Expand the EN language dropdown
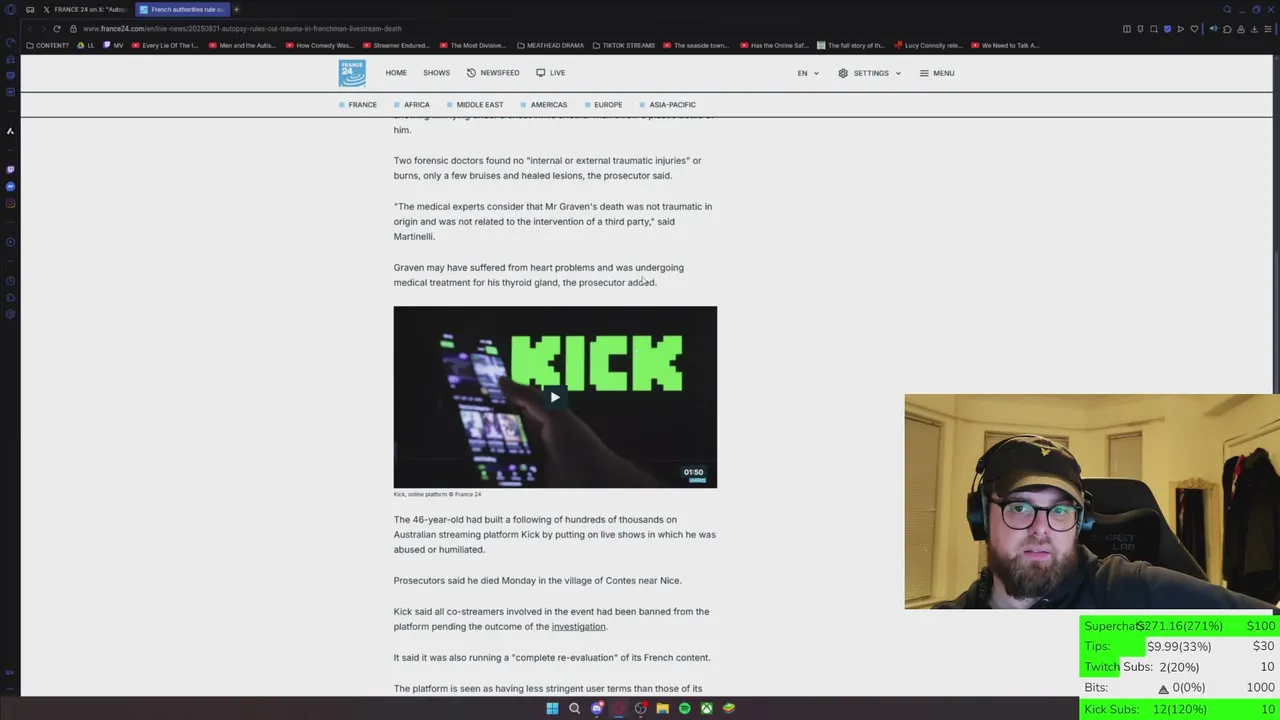 tap(808, 73)
